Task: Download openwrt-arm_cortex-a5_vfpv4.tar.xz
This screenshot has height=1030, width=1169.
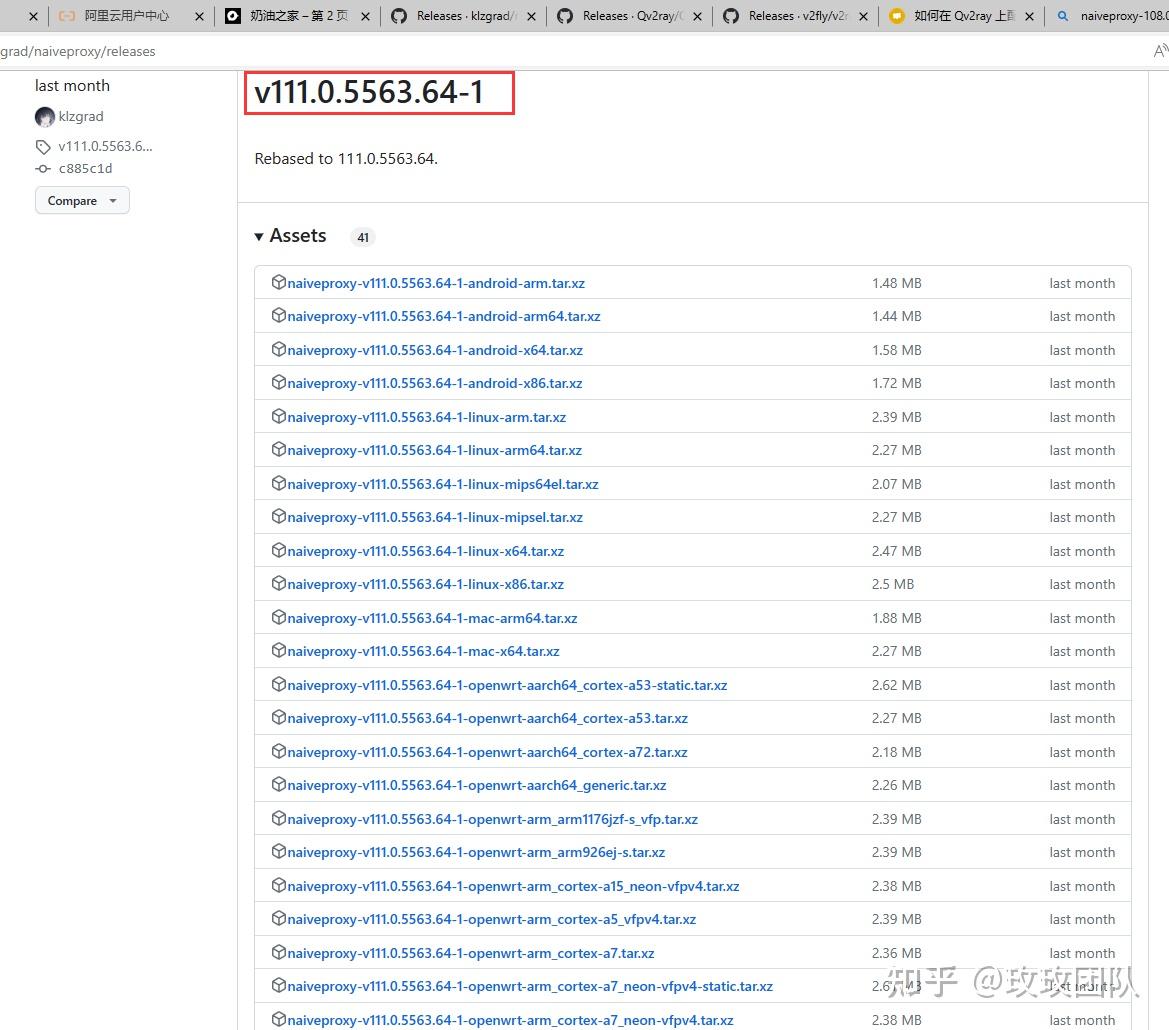Action: [492, 920]
